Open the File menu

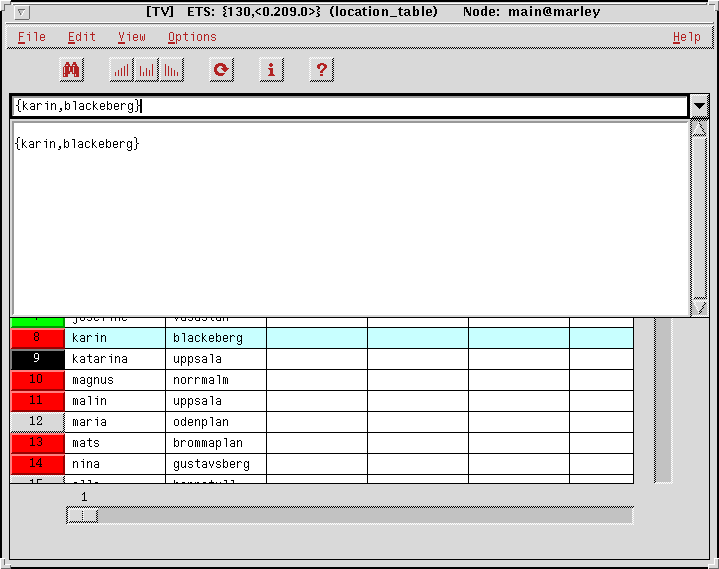point(32,37)
